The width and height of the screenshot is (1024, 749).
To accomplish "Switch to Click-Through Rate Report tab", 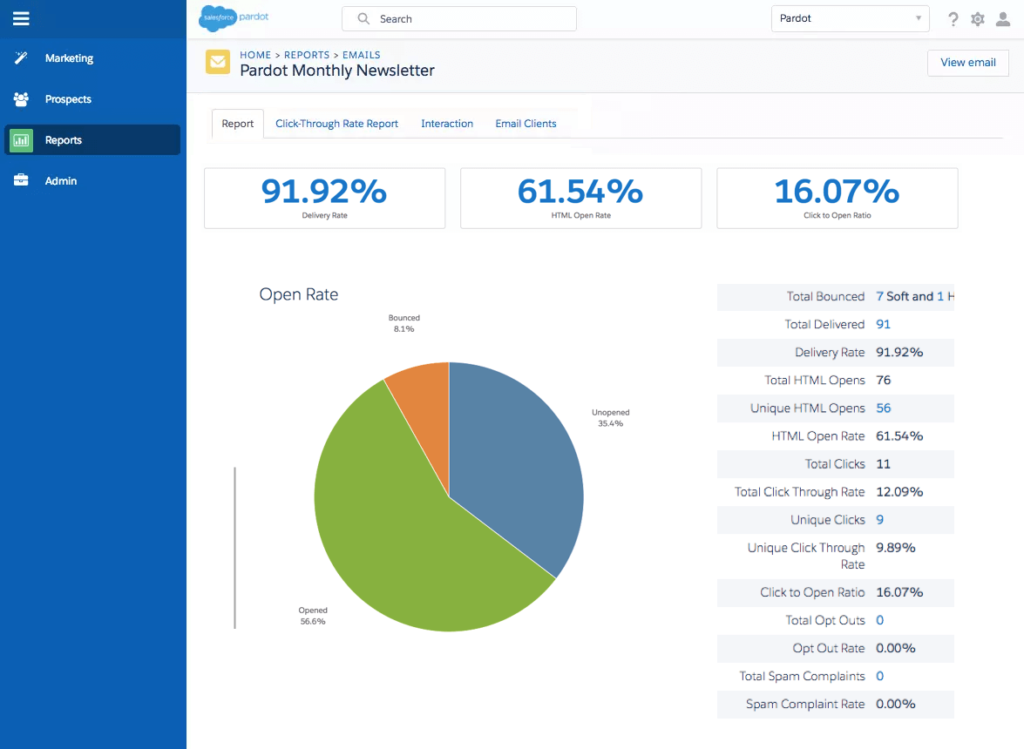I will [336, 123].
